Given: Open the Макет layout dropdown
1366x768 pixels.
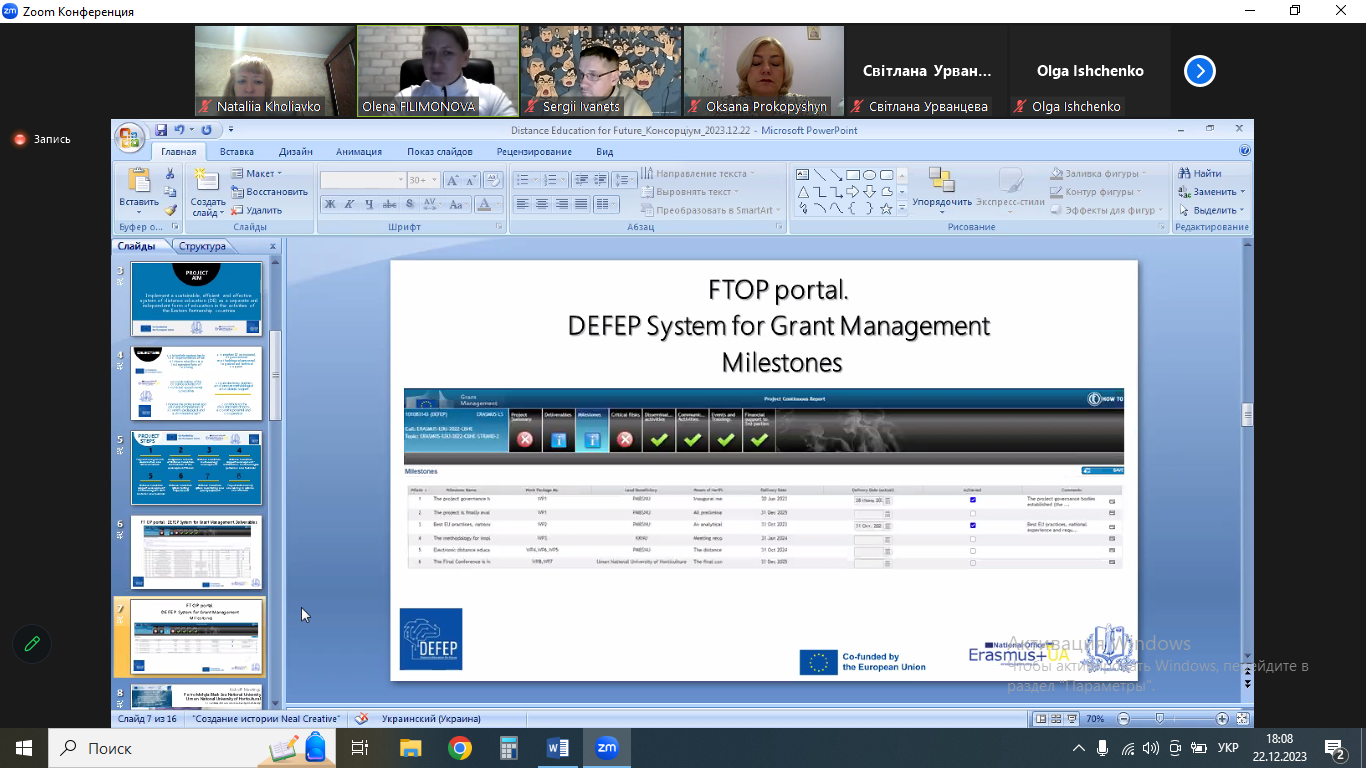Looking at the screenshot, I should coord(257,173).
